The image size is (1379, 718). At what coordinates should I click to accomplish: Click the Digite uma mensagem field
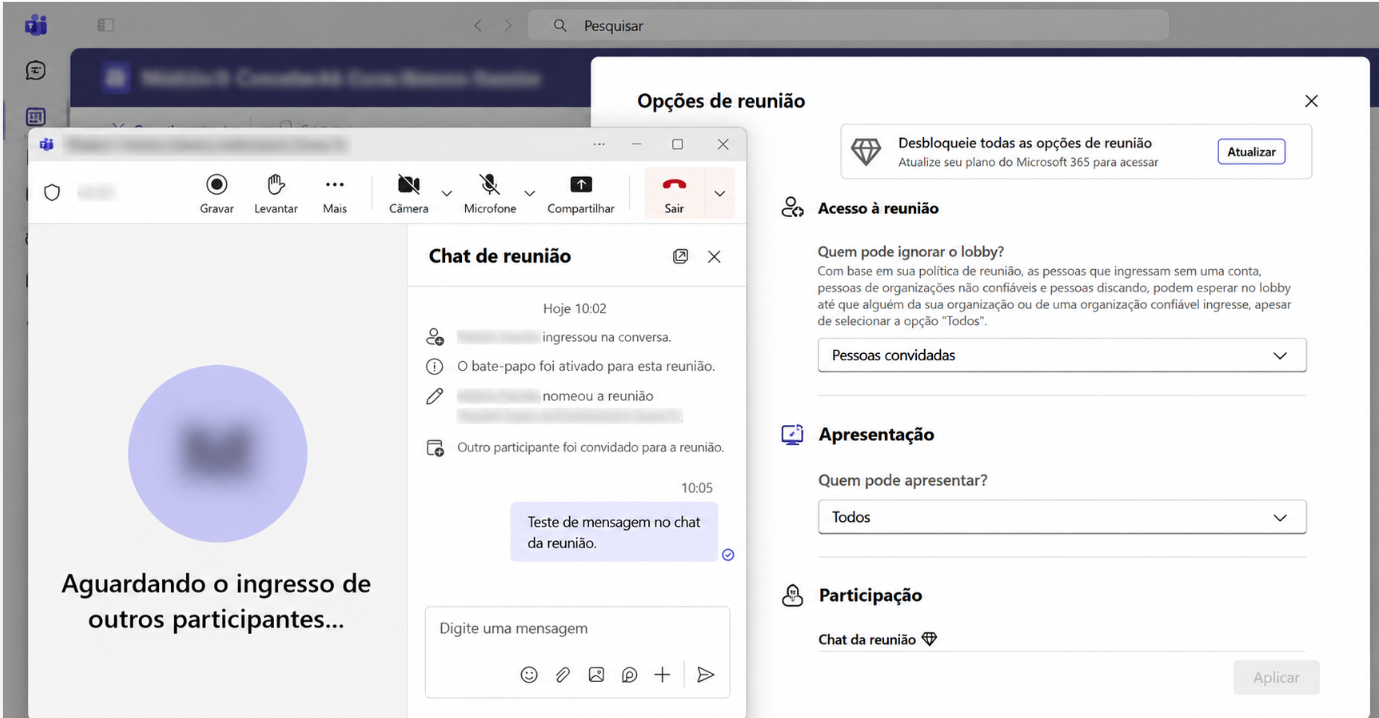(577, 629)
